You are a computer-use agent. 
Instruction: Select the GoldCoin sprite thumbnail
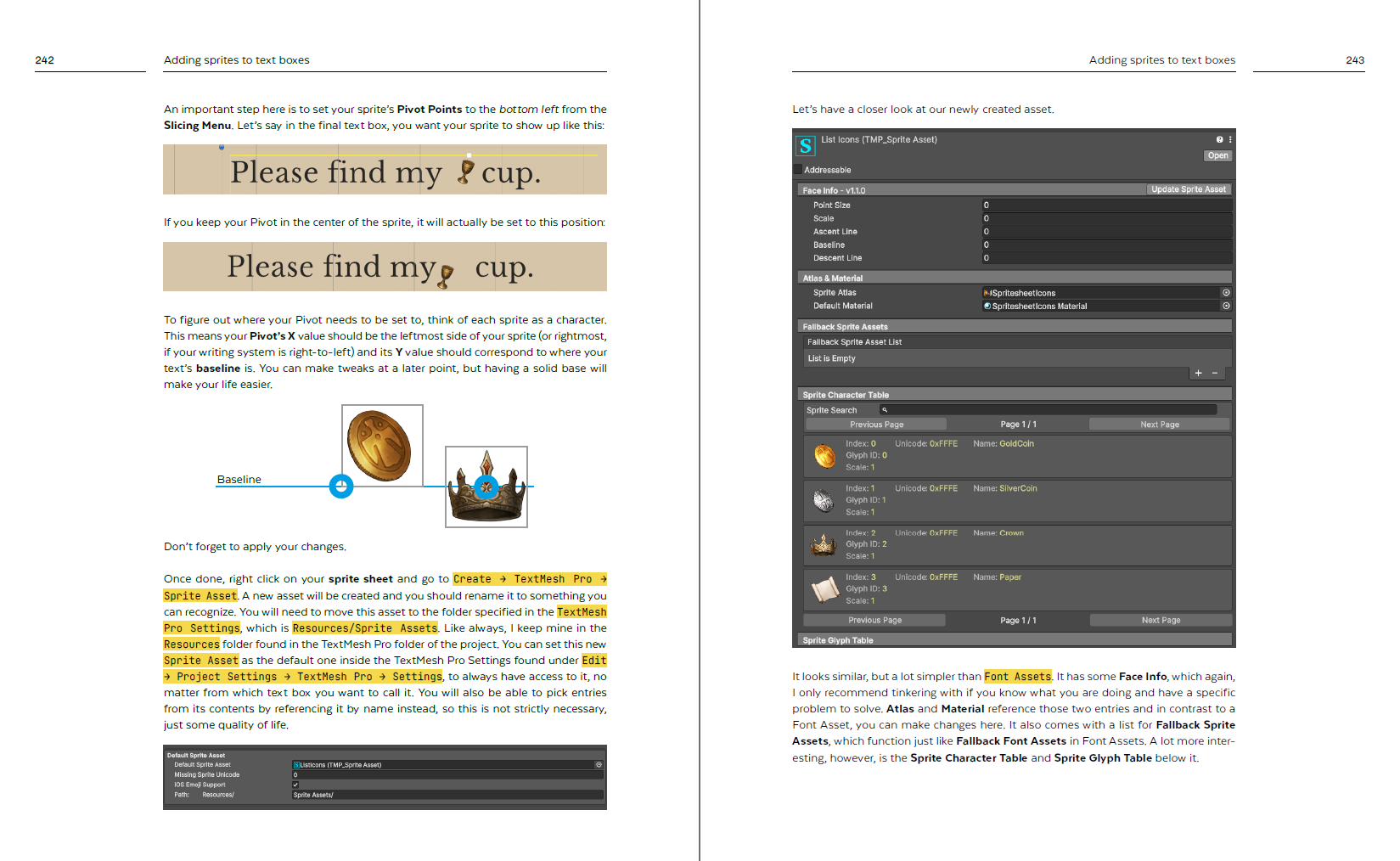point(824,456)
